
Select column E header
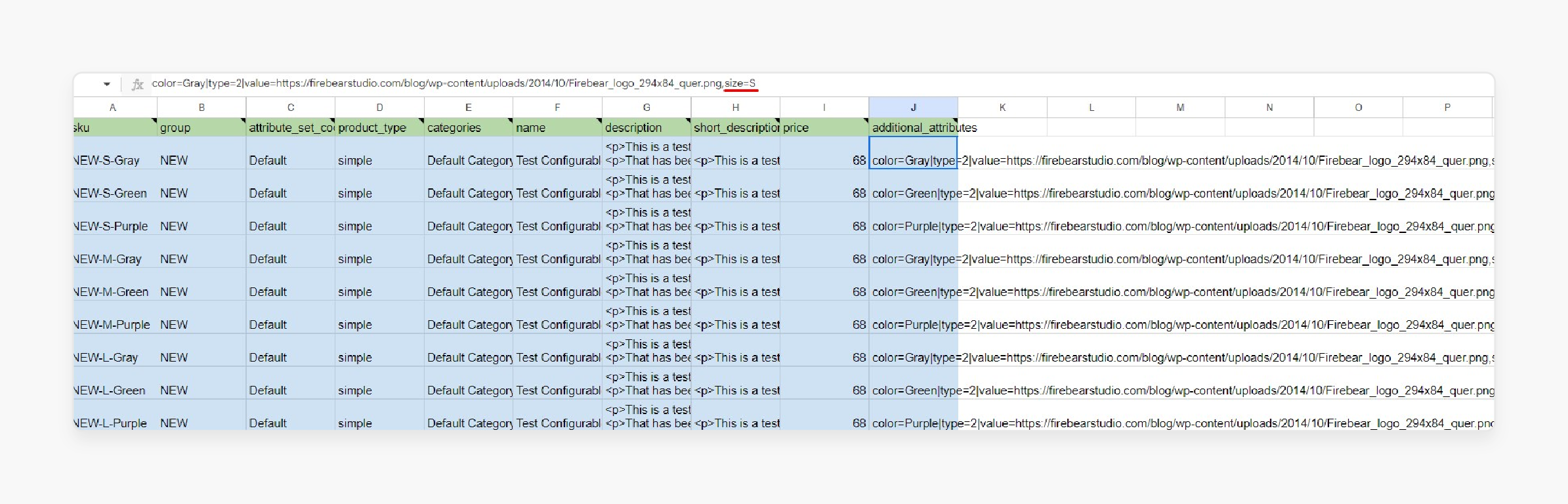(x=469, y=108)
